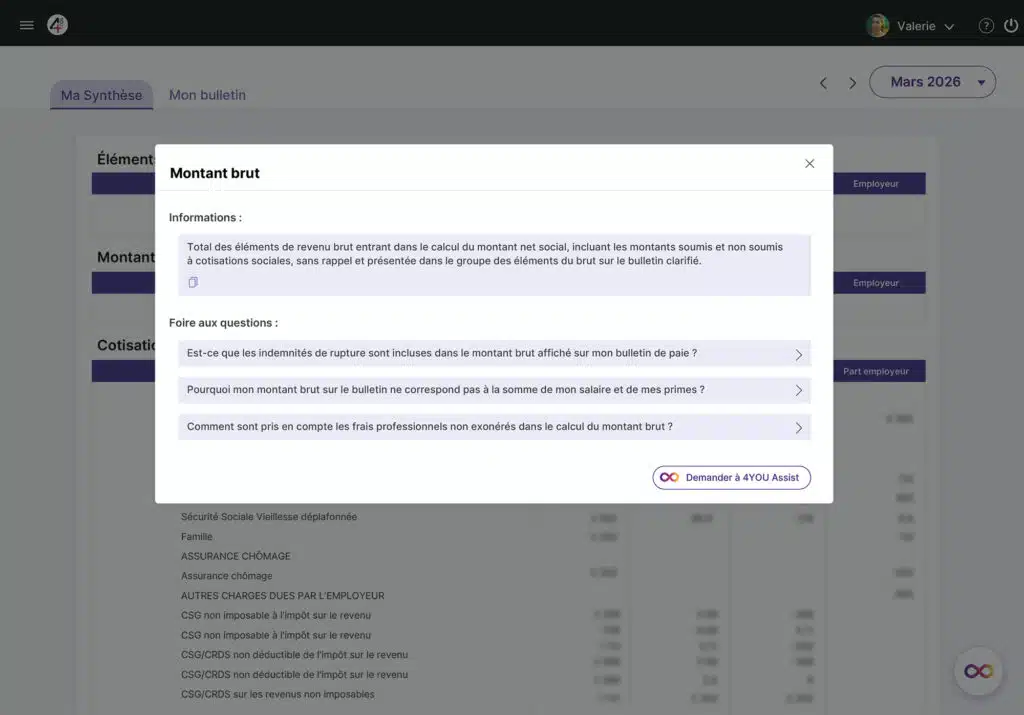1024x715 pixels.
Task: Open the floating 4YOU Assist infinity icon
Action: tap(978, 671)
